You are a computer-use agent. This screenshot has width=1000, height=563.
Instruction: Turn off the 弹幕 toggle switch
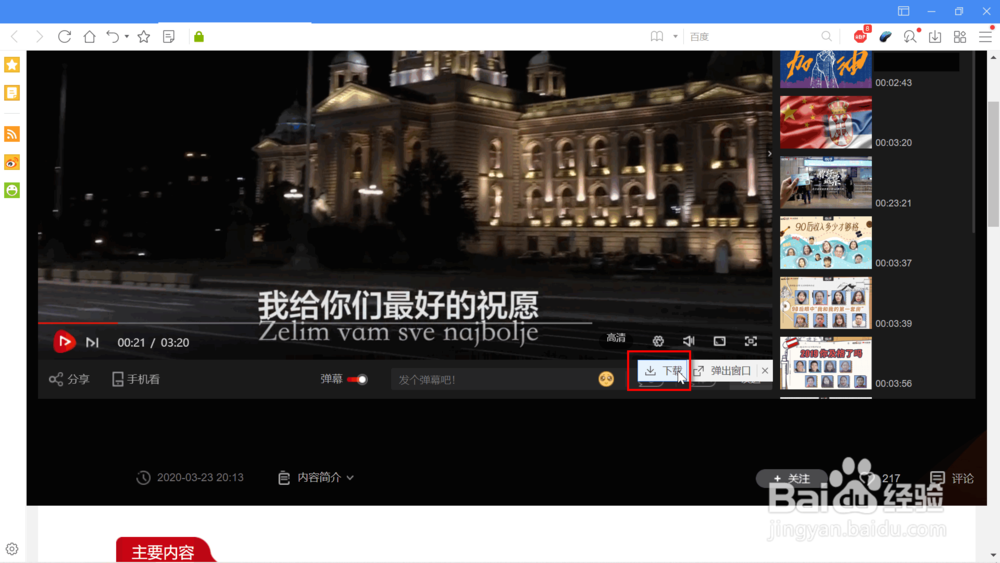tap(358, 379)
